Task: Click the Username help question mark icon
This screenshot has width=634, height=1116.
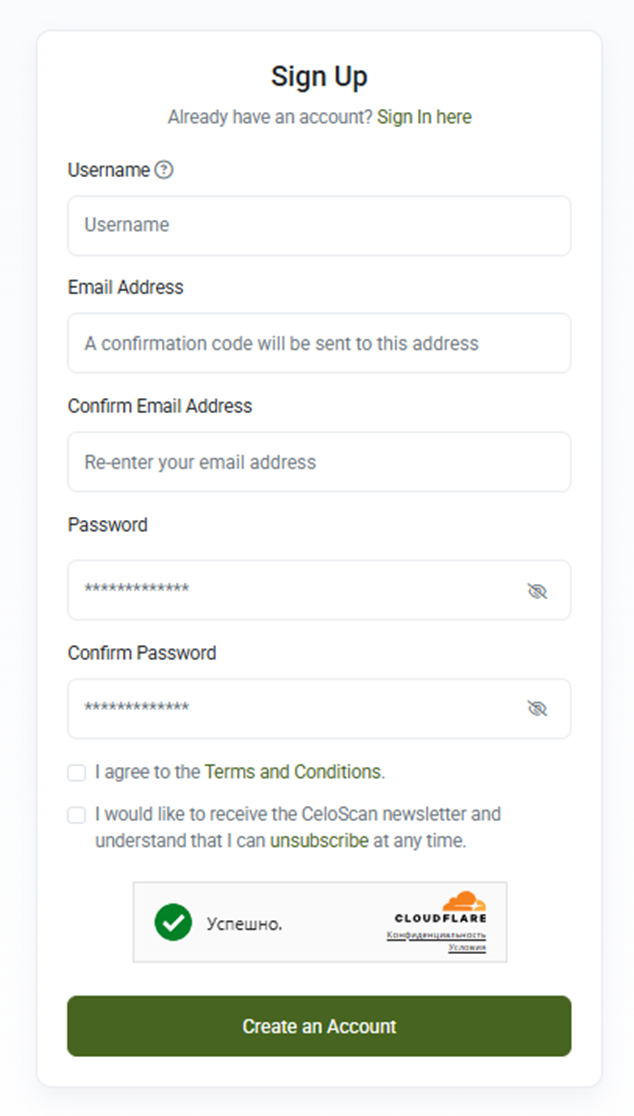Action: [164, 170]
